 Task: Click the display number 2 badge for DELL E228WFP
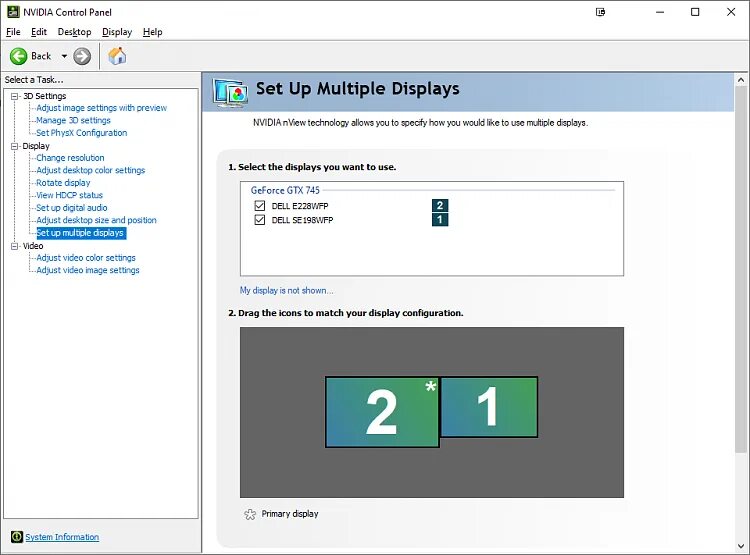click(440, 206)
